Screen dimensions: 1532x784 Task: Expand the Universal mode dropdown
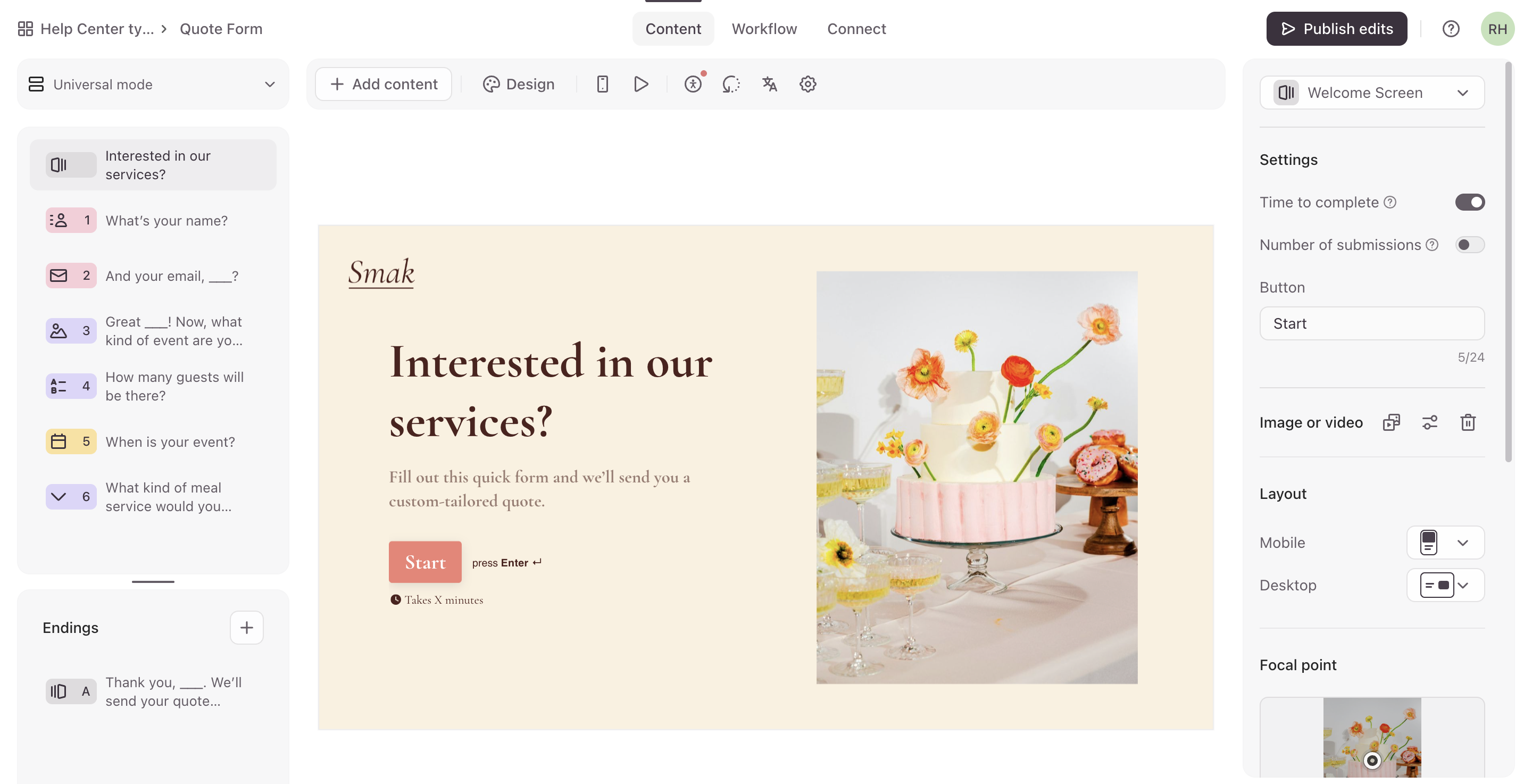tap(153, 84)
